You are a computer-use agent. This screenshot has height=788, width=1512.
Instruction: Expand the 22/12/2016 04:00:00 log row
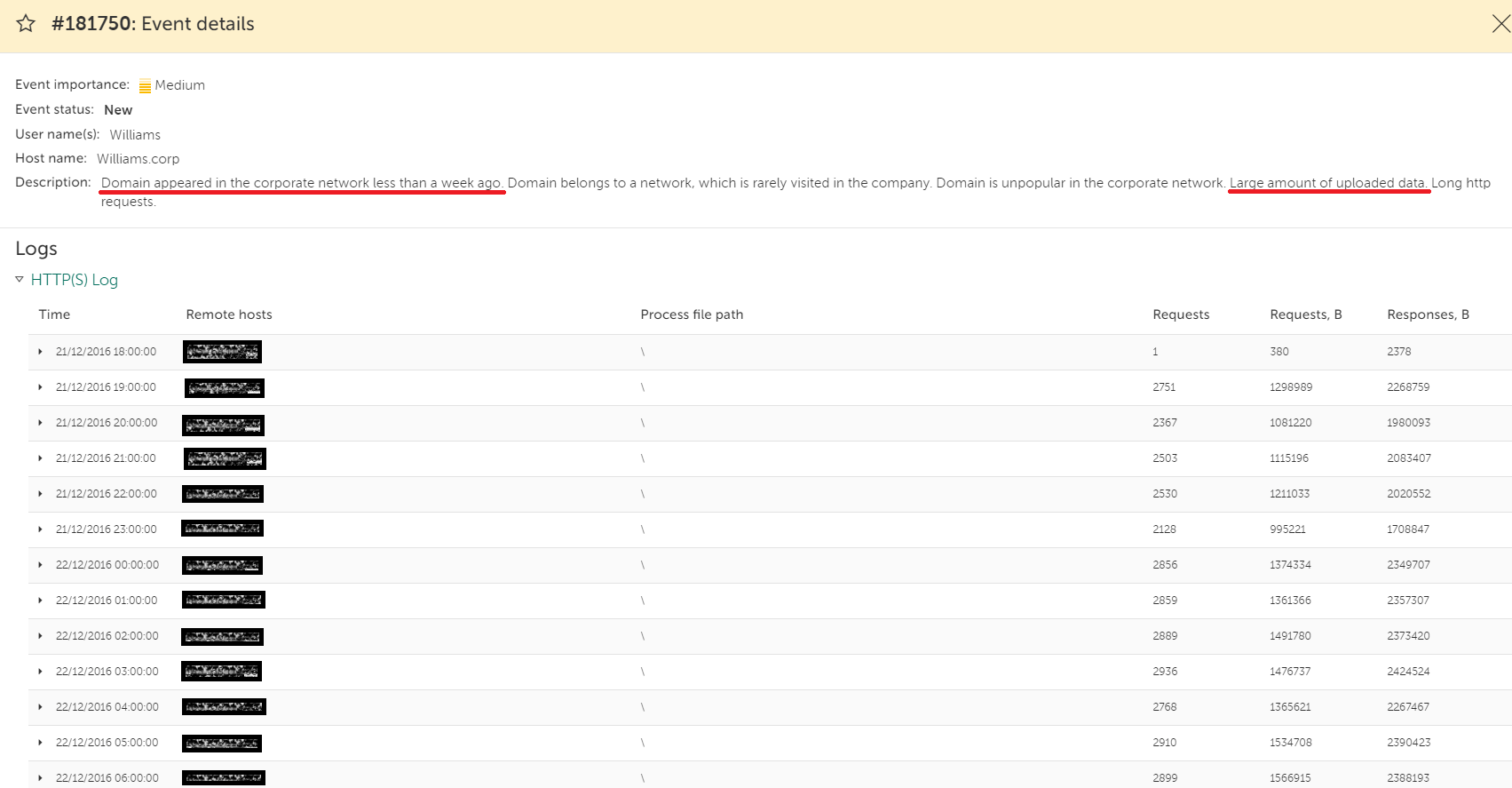(40, 707)
